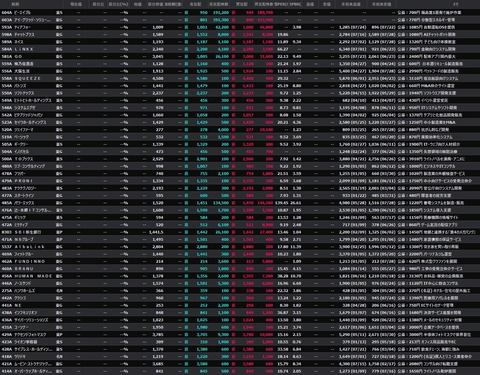Select the BRANU stock name
This screenshot has height=375, width=480.
(x=24, y=269)
